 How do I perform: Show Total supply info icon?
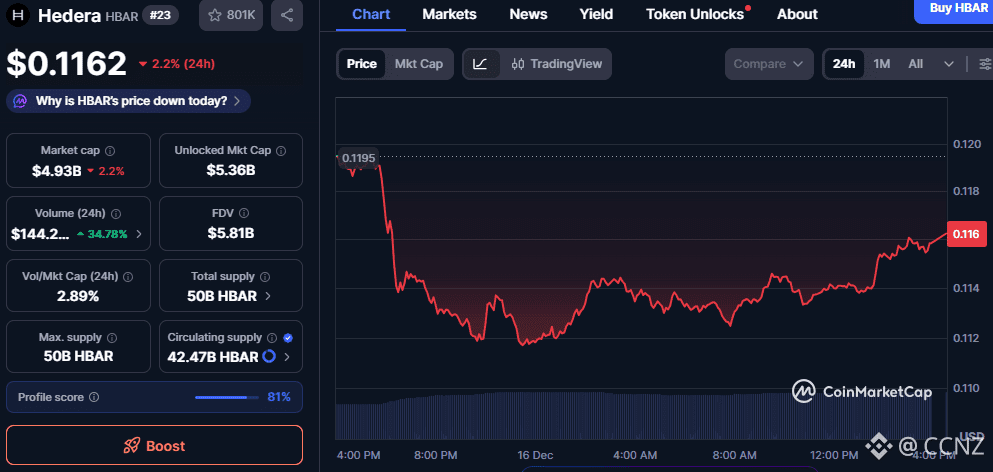pos(265,276)
